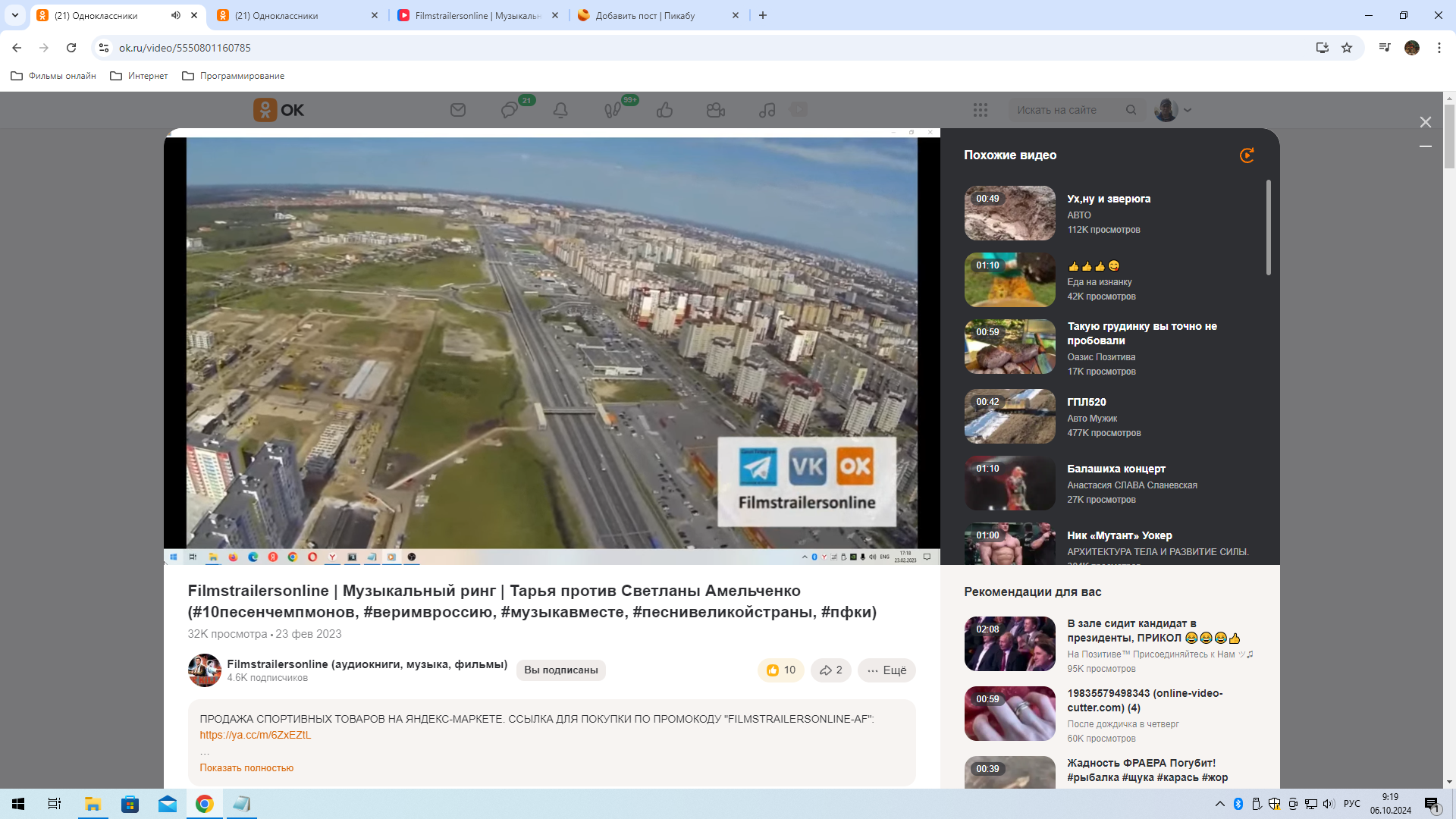Viewport: 1456px width, 819px height.
Task: Switch to second Одноклассники browser tab
Action: (297, 15)
